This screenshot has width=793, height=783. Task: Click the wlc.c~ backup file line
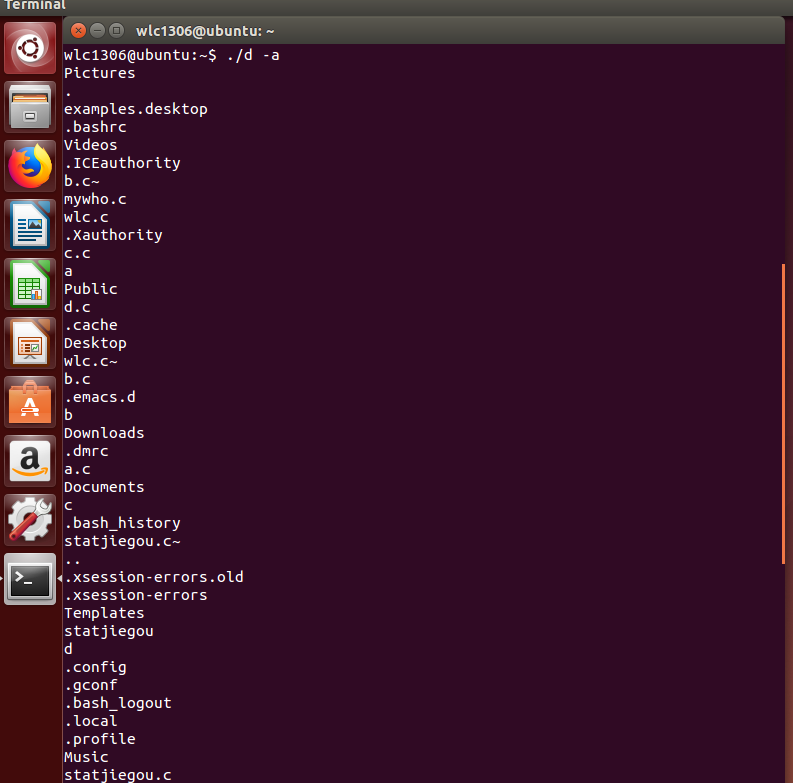91,361
